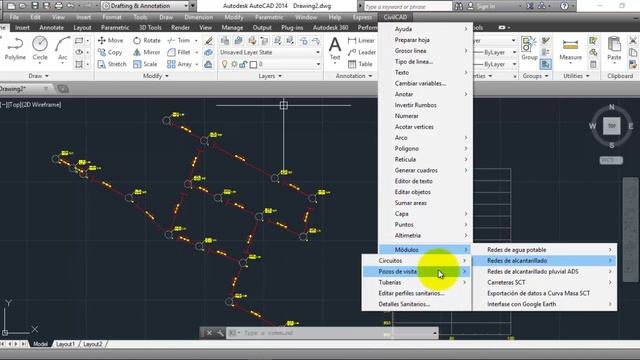The height and width of the screenshot is (360, 640).
Task: Select the Polyline draw tool
Action: (15, 49)
